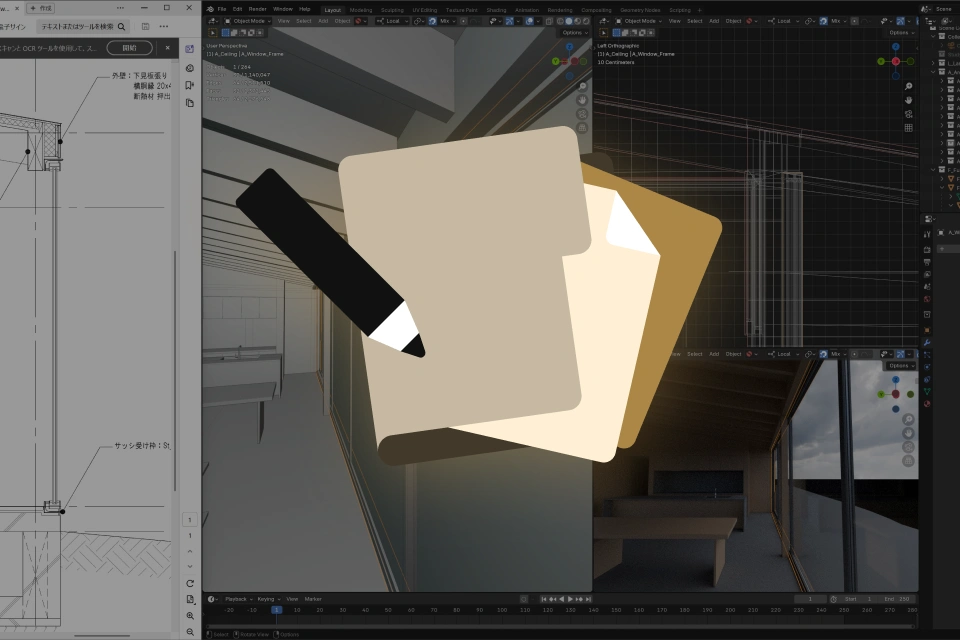The image size is (960, 640).
Task: Switch to the Shading workspace tab
Action: click(x=496, y=10)
